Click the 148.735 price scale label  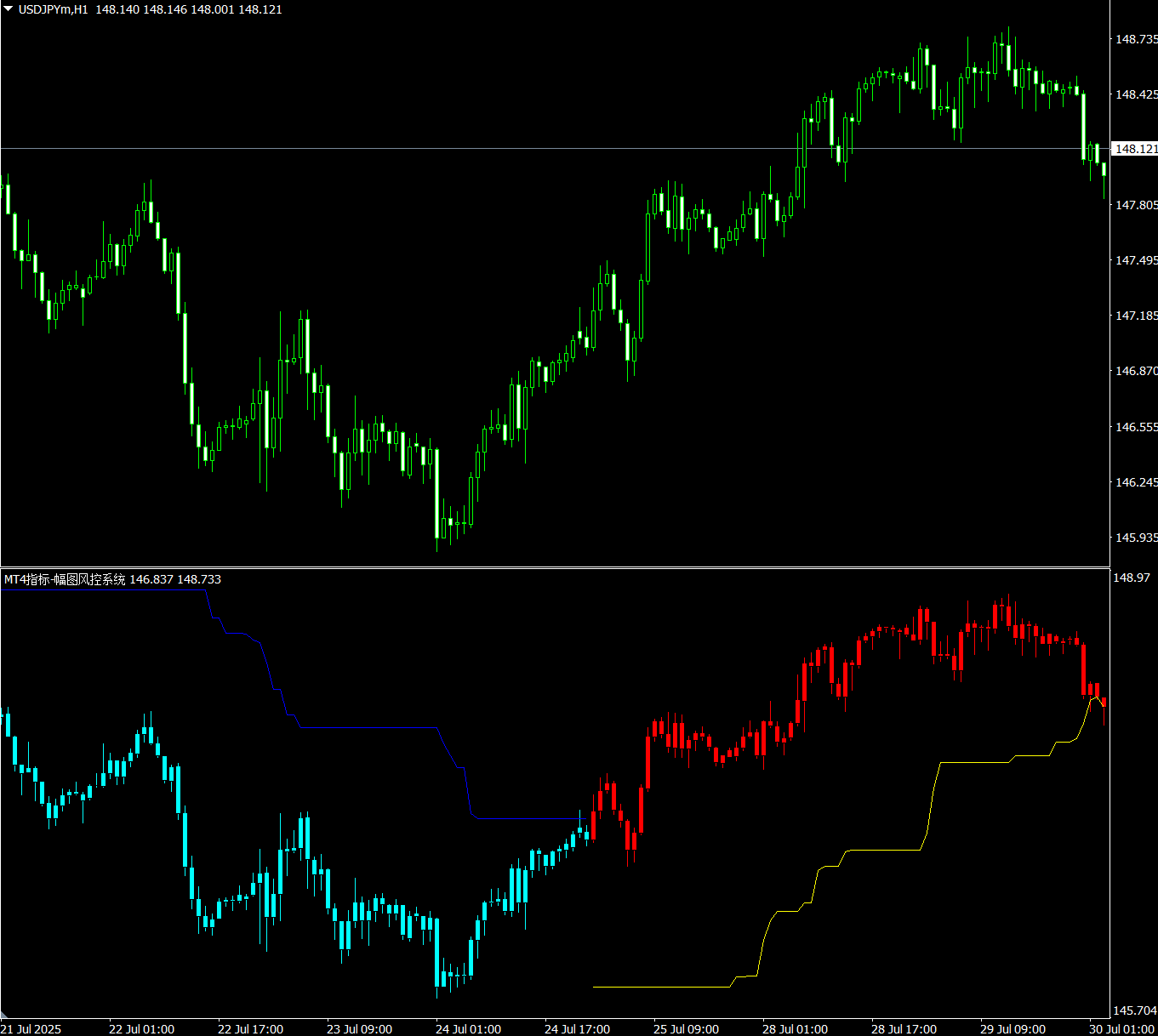point(1136,39)
